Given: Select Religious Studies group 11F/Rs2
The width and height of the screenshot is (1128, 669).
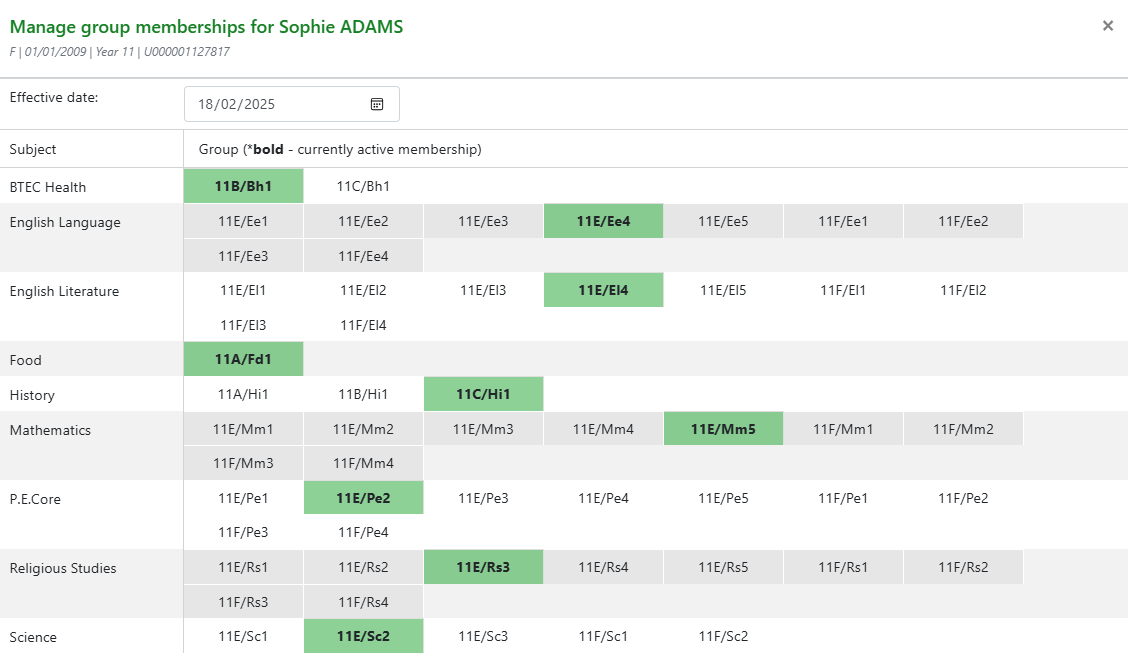Looking at the screenshot, I should [963, 567].
